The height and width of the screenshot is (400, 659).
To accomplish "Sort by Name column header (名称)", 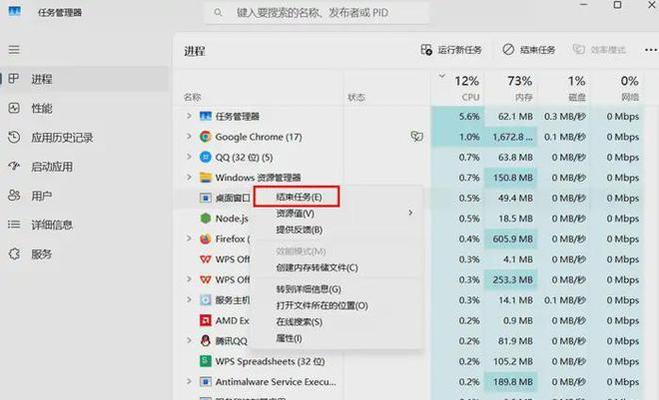I will (x=192, y=97).
